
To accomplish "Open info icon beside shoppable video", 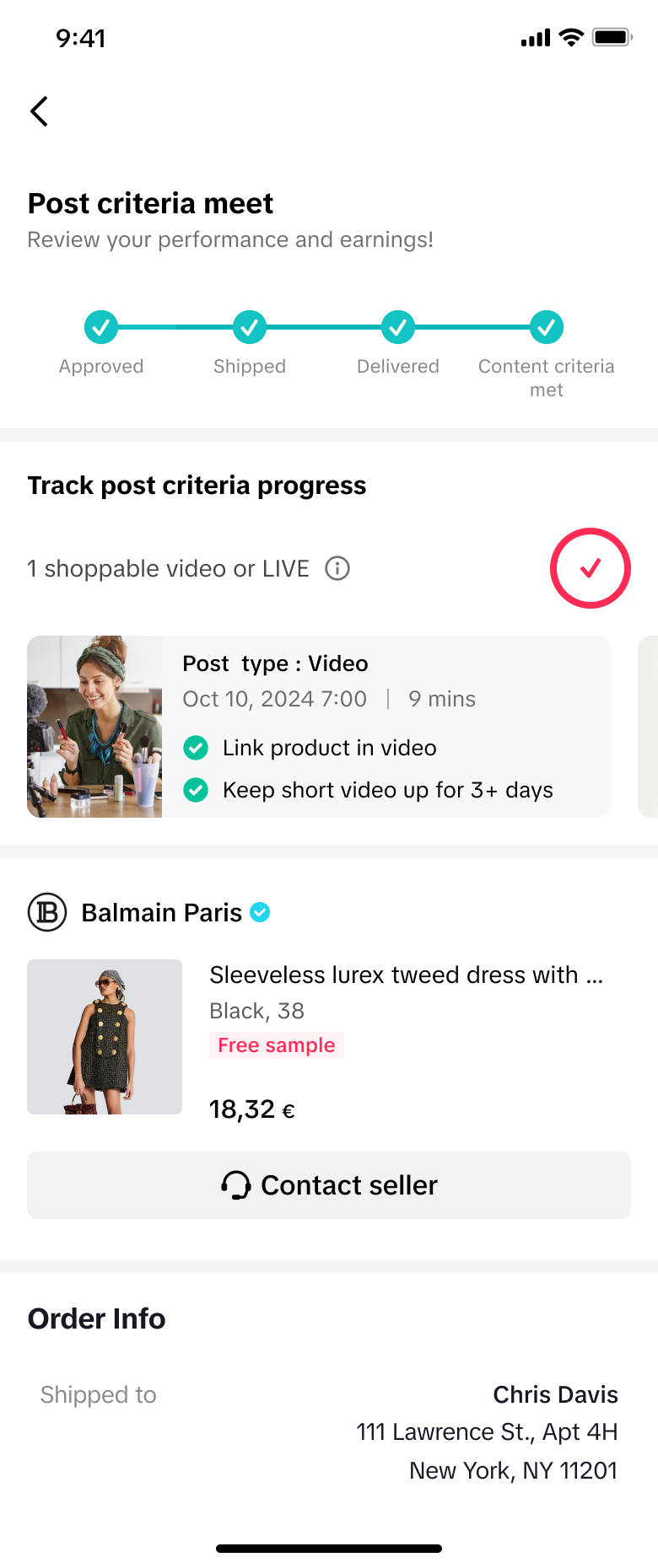I will point(337,569).
